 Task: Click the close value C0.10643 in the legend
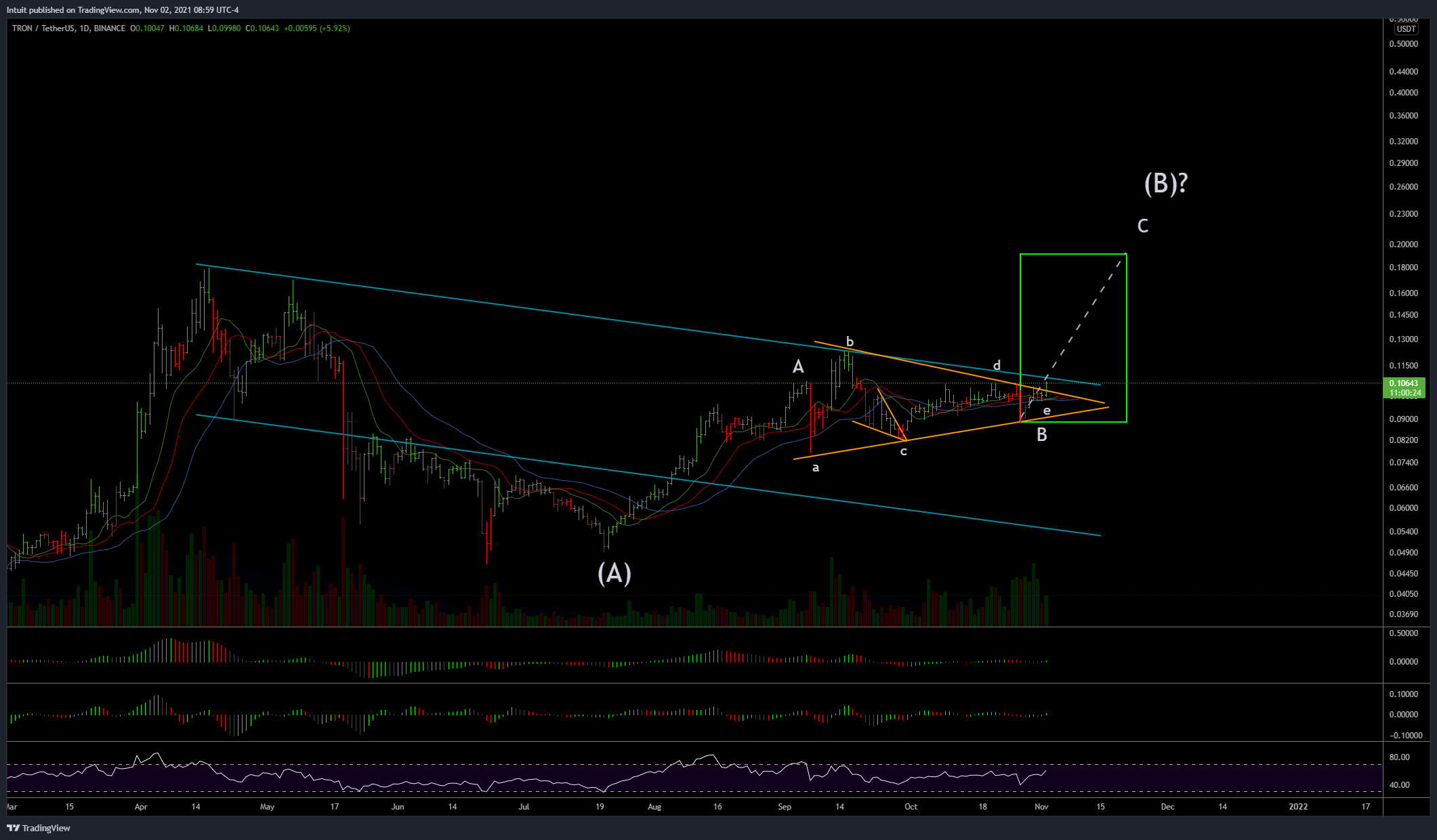262,28
